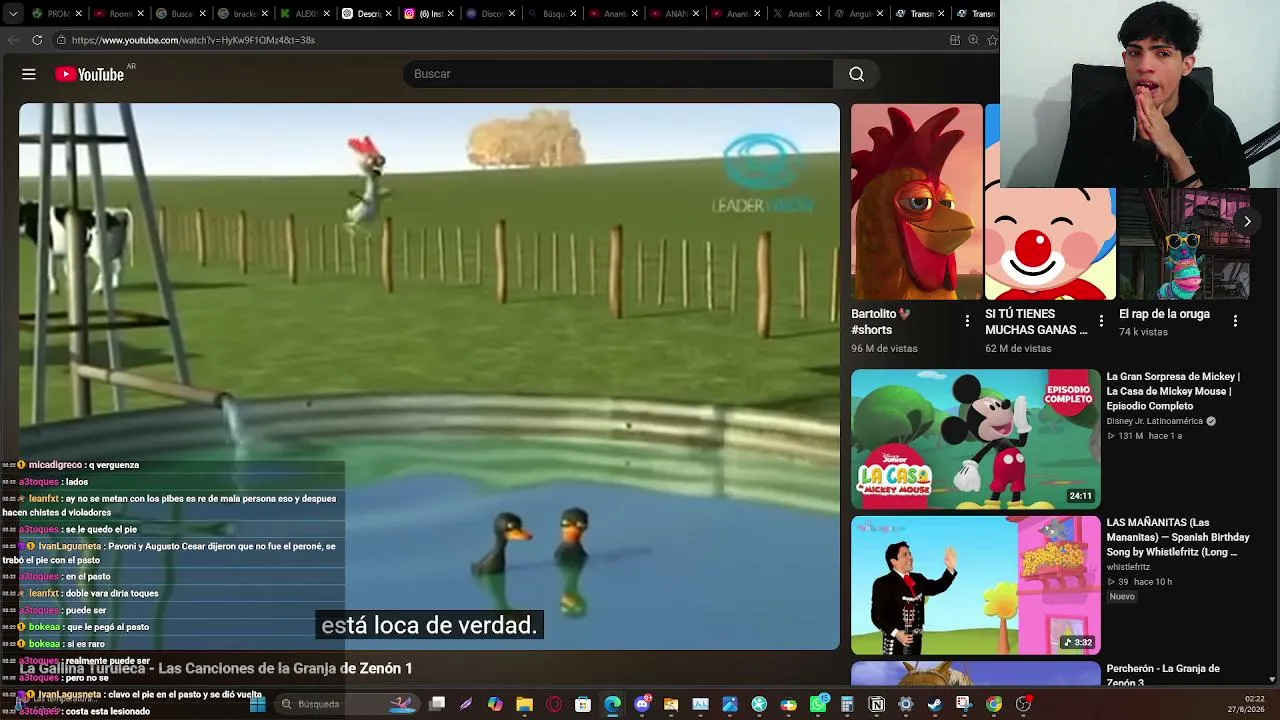Play the Mickey Mouse episode thumbnail
Screen dimensions: 1280x720
(x=976, y=439)
